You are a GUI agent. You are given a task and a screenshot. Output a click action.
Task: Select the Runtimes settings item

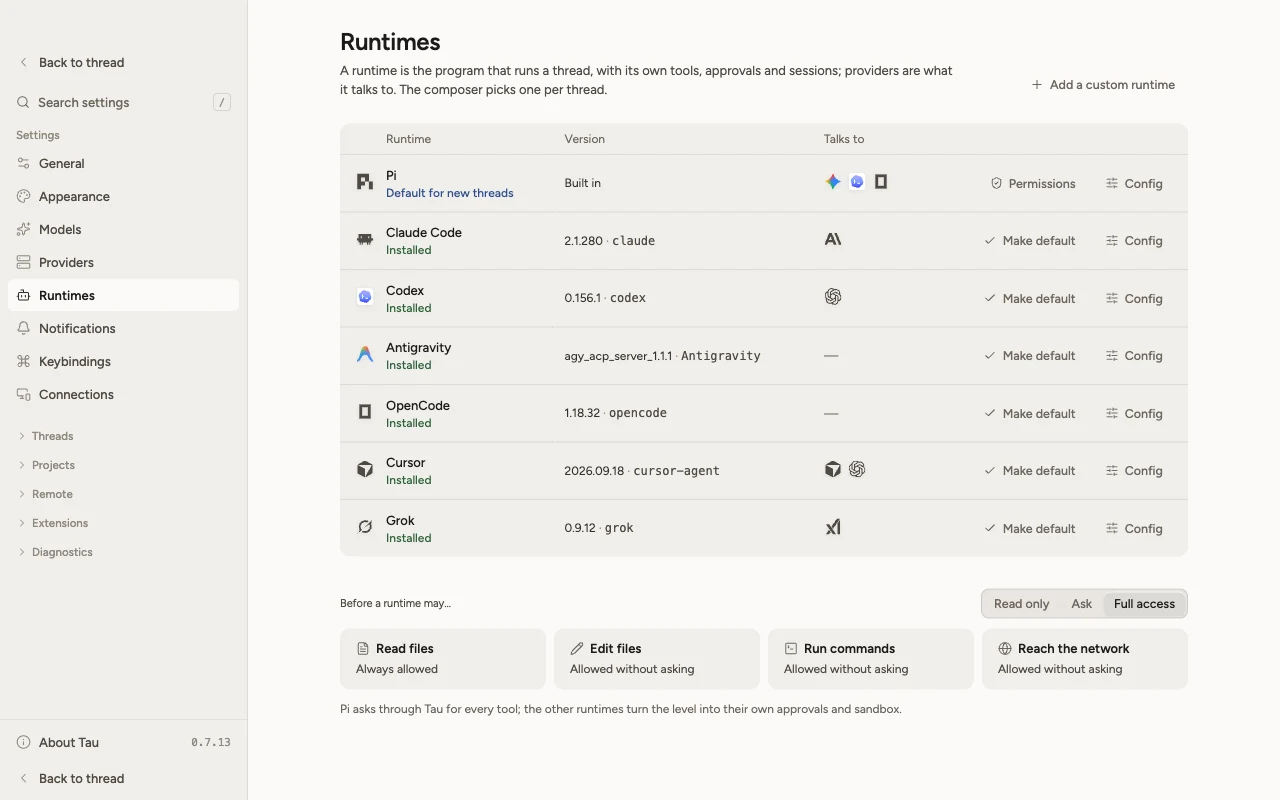click(123, 295)
